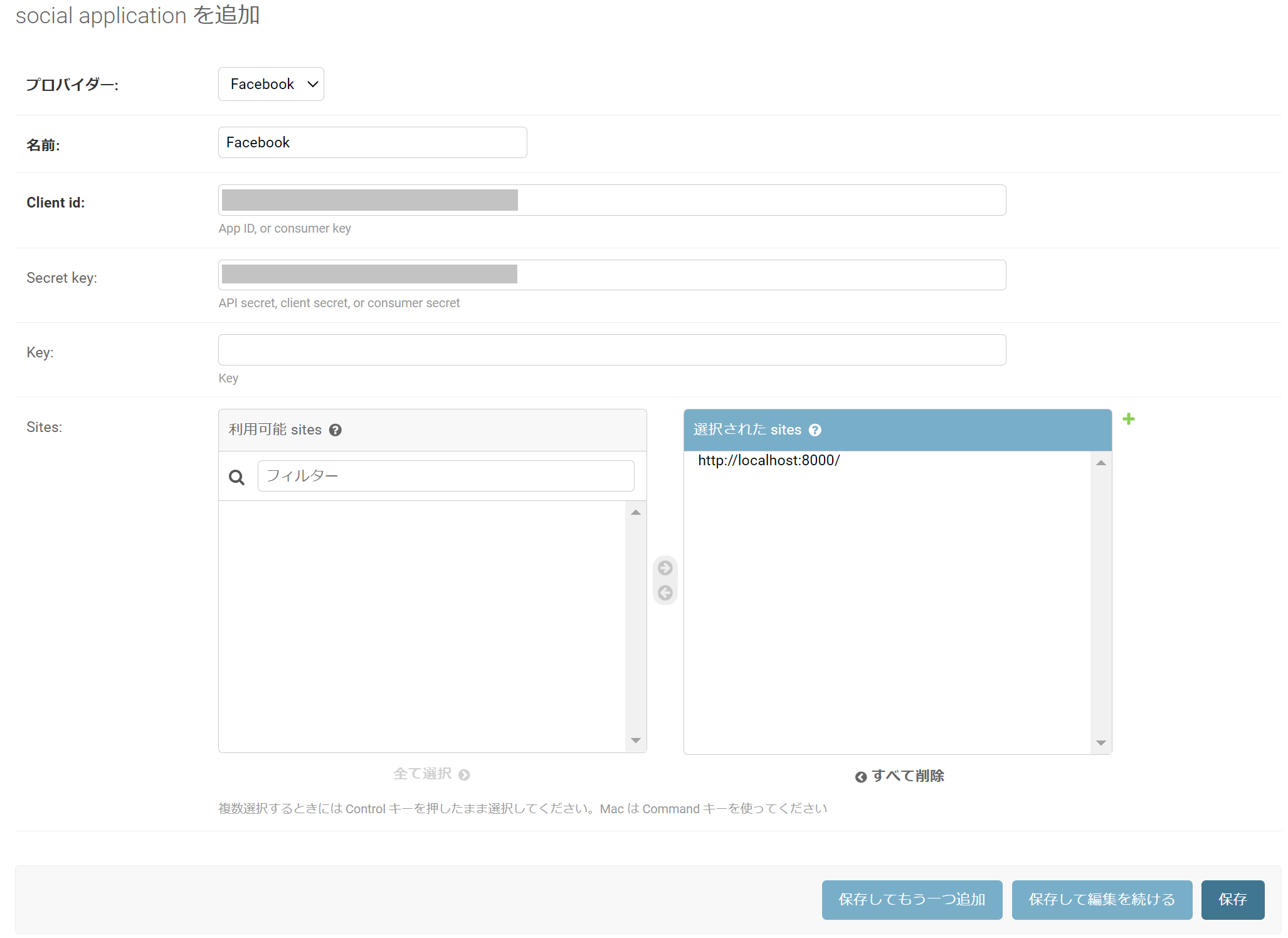Click the green plus add site icon
The width and height of the screenshot is (1288, 938).
[1128, 419]
